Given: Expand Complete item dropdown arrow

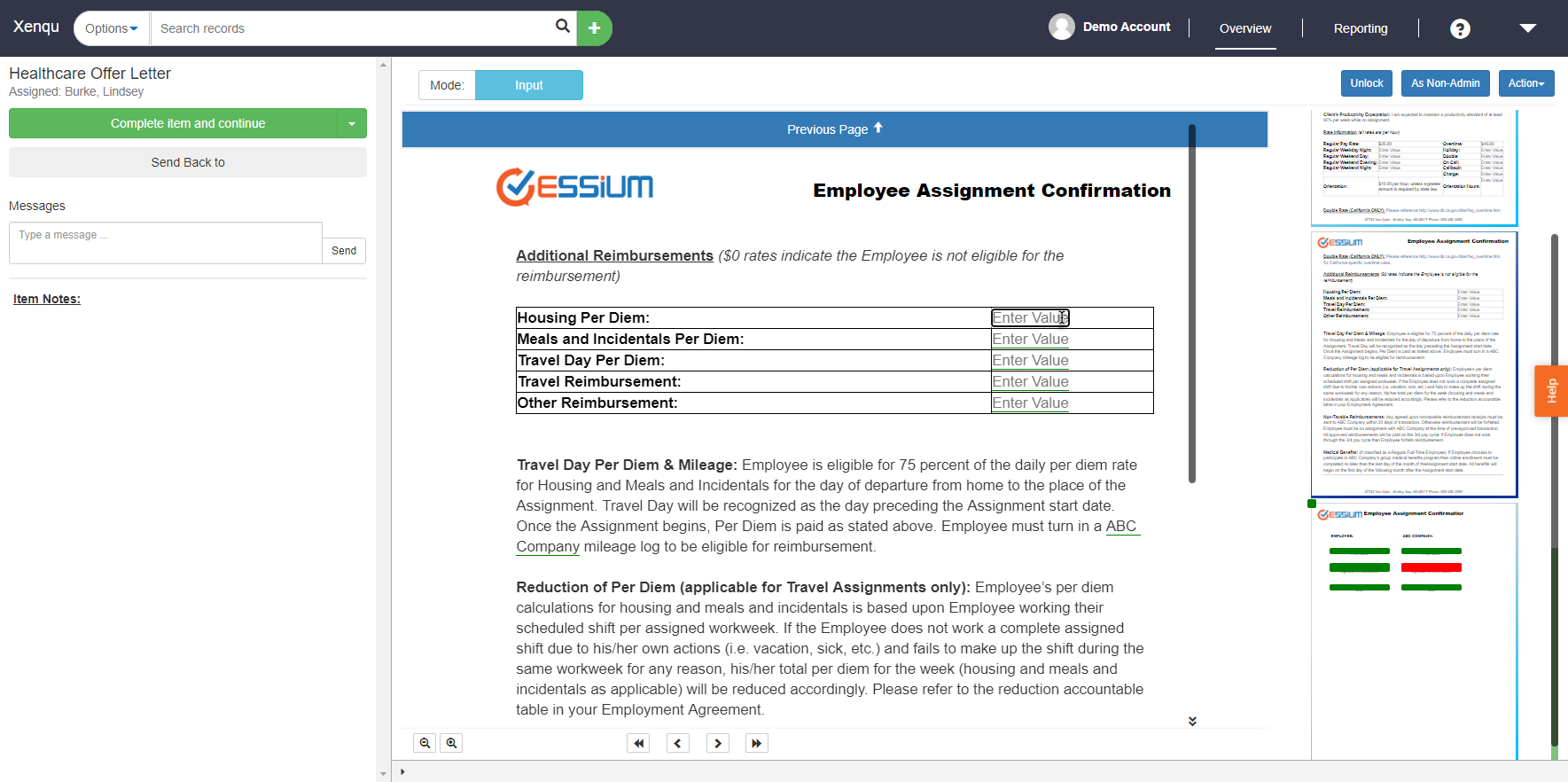Looking at the screenshot, I should point(352,123).
